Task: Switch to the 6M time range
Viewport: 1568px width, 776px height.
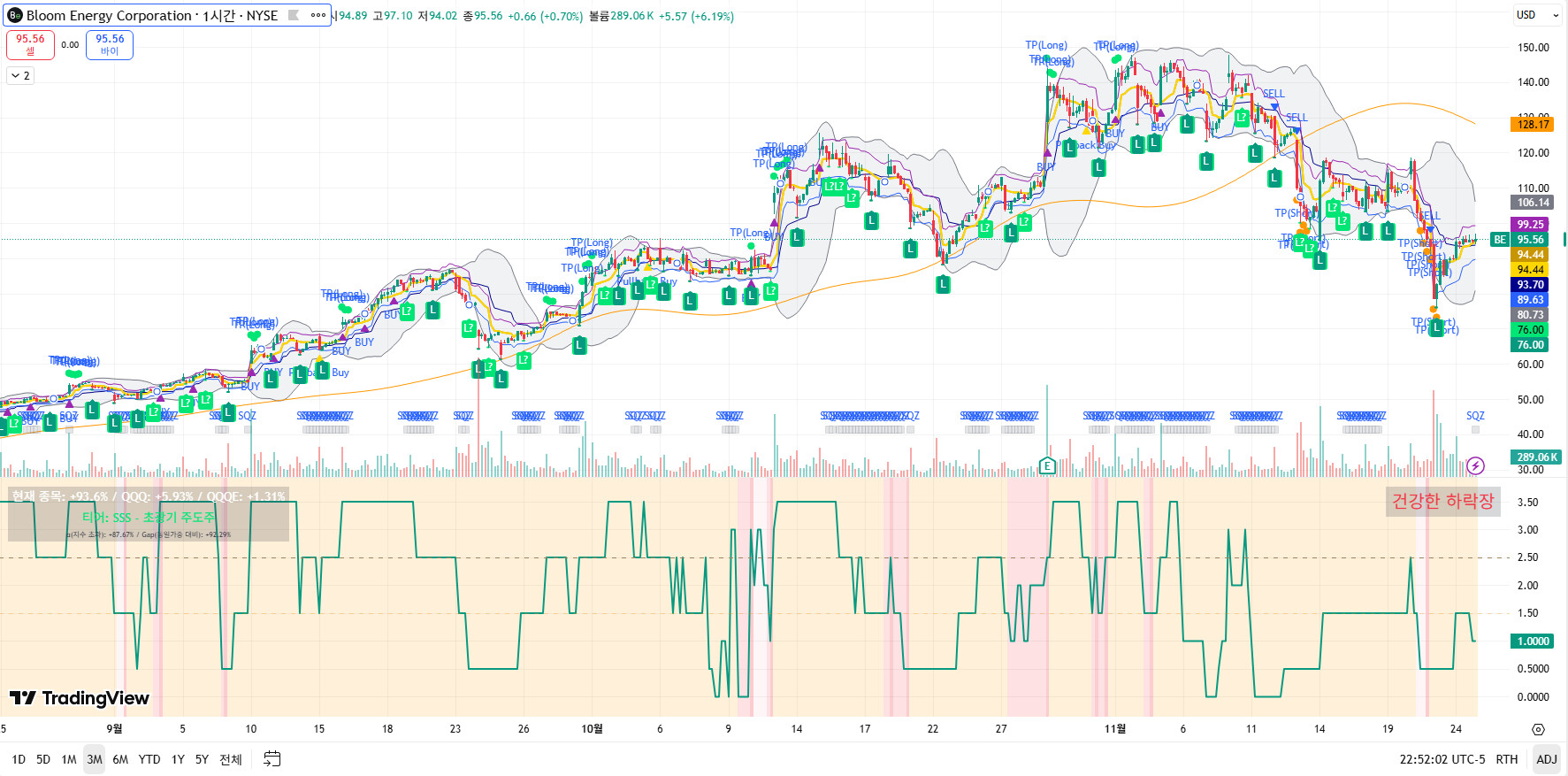Action: click(x=120, y=759)
